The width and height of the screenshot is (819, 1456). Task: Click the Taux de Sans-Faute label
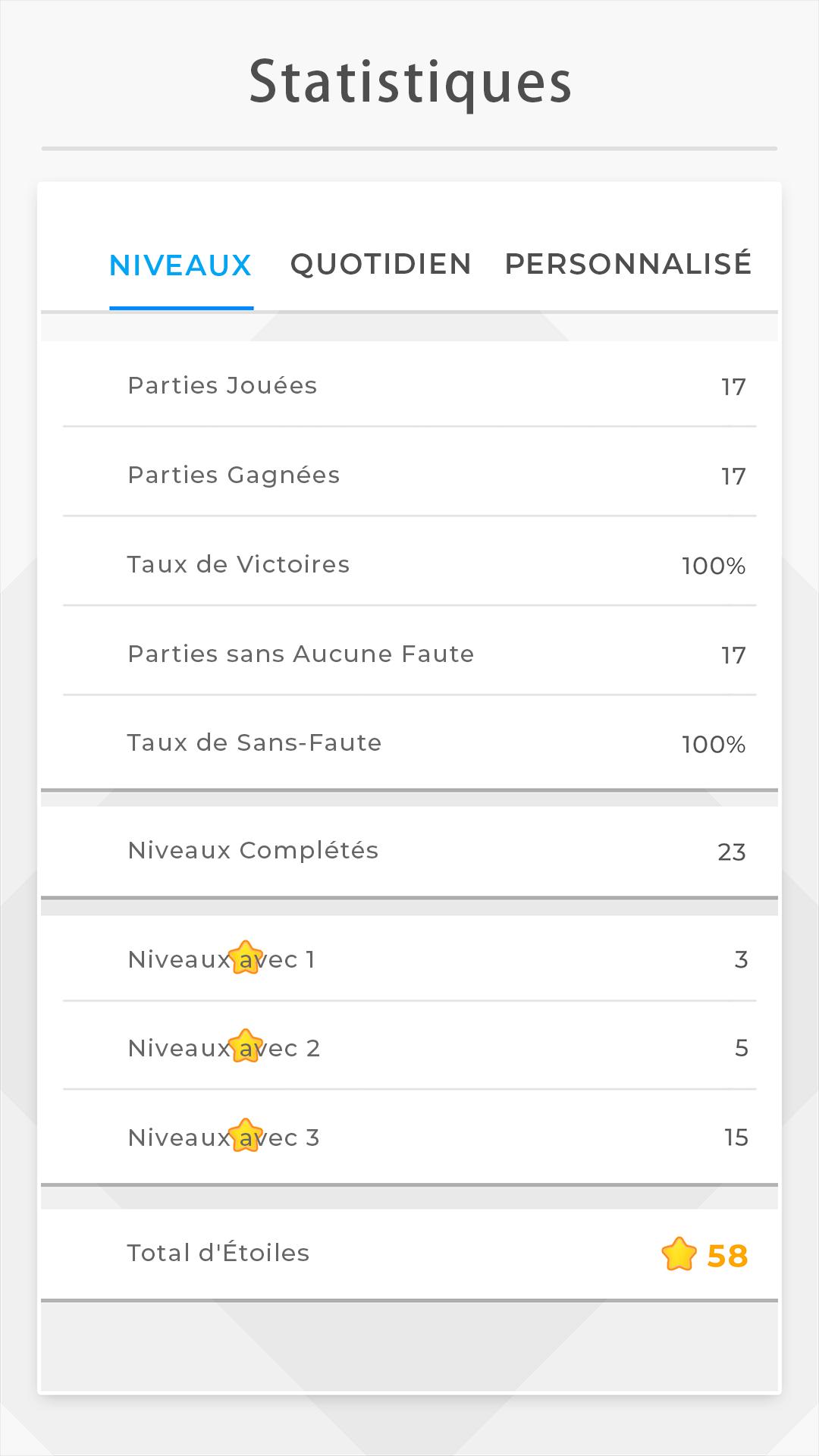pos(254,742)
